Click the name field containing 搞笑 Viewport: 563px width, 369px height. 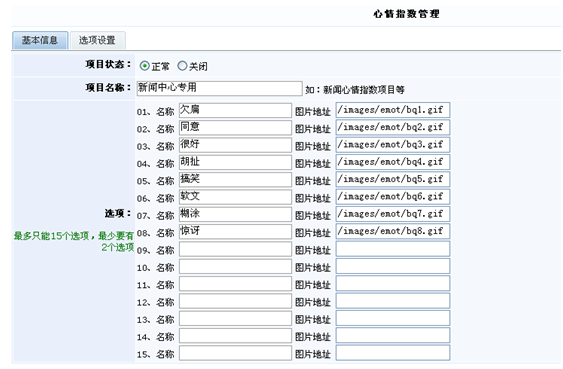(x=235, y=180)
